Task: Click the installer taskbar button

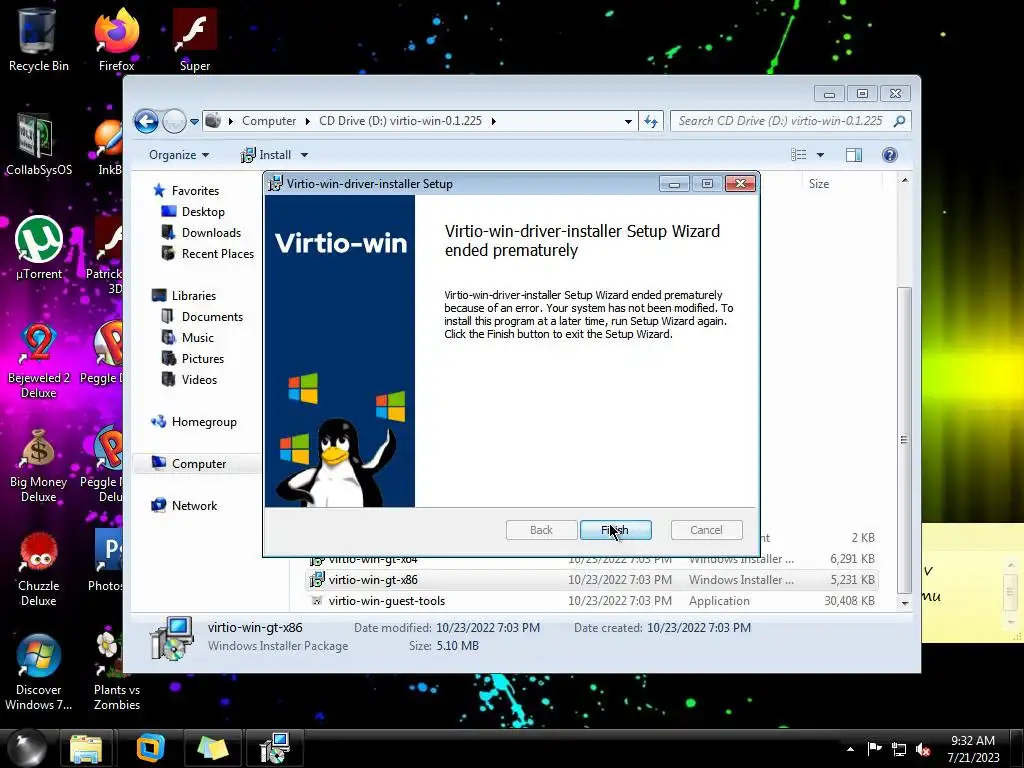Action: [x=275, y=748]
